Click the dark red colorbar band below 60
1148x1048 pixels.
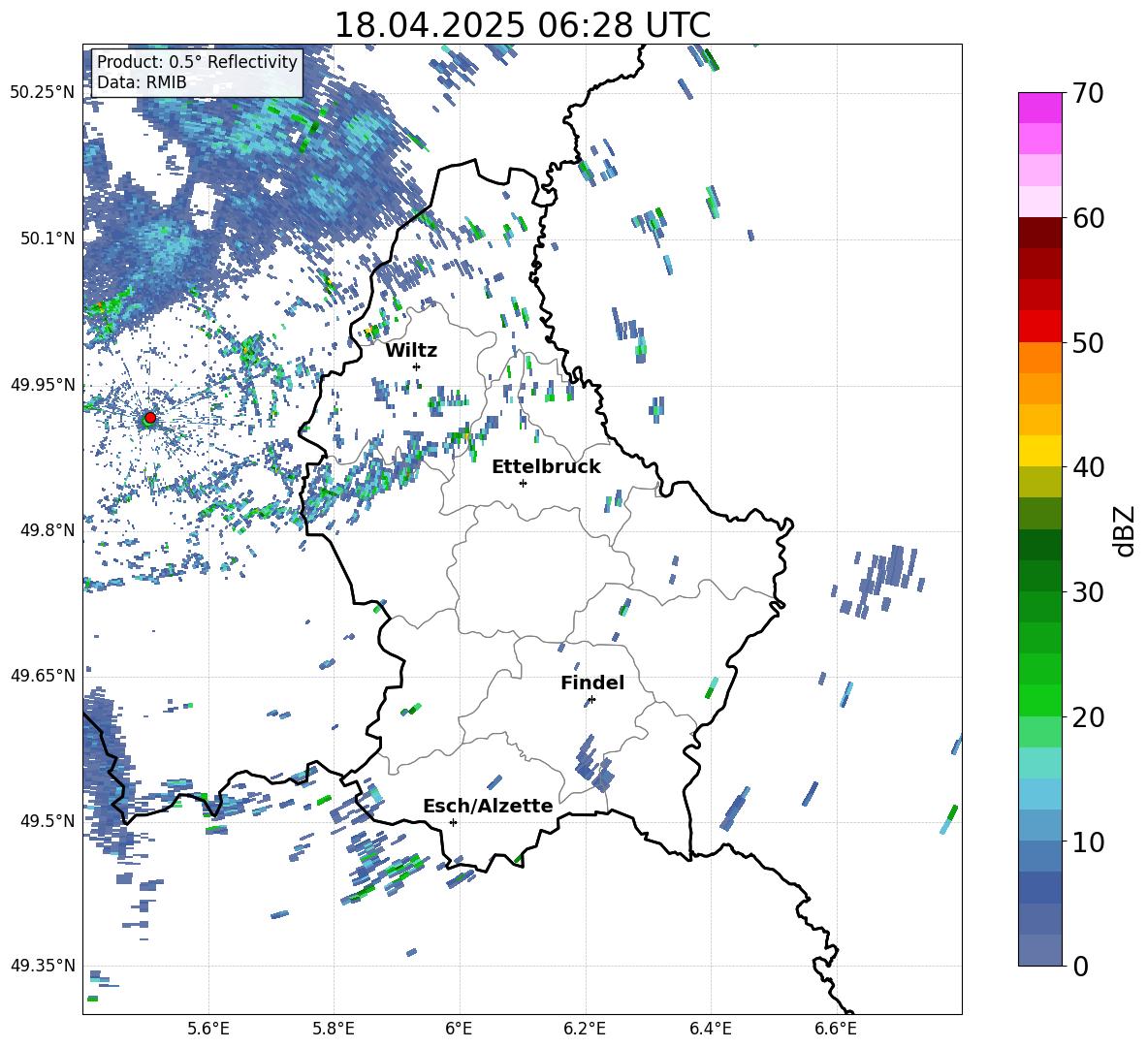point(1039,233)
